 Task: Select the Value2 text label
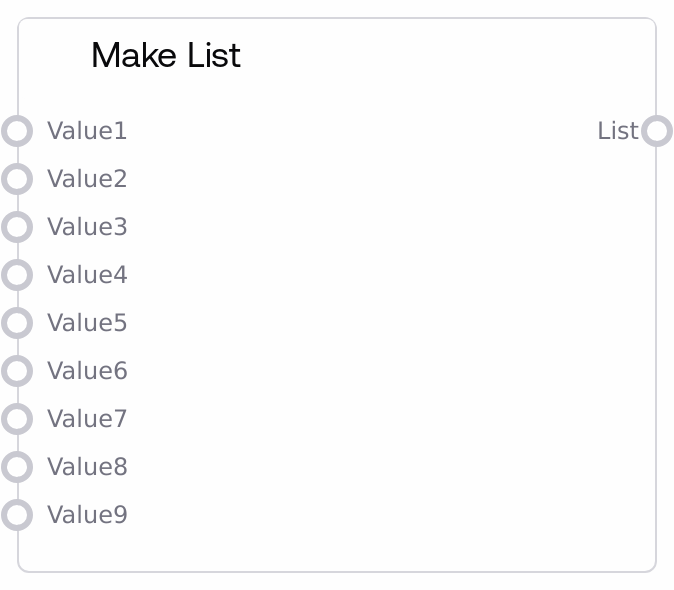pyautogui.click(x=87, y=179)
